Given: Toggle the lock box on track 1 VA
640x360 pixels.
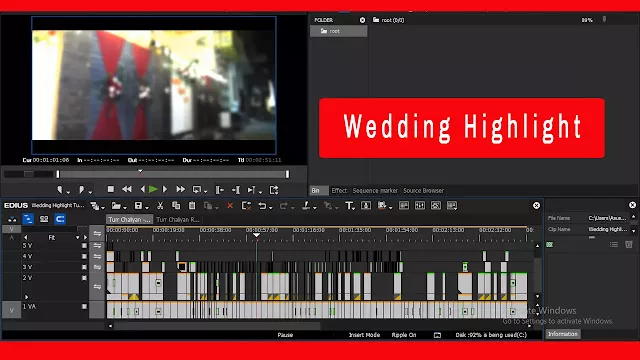Looking at the screenshot, I should click(x=84, y=306).
